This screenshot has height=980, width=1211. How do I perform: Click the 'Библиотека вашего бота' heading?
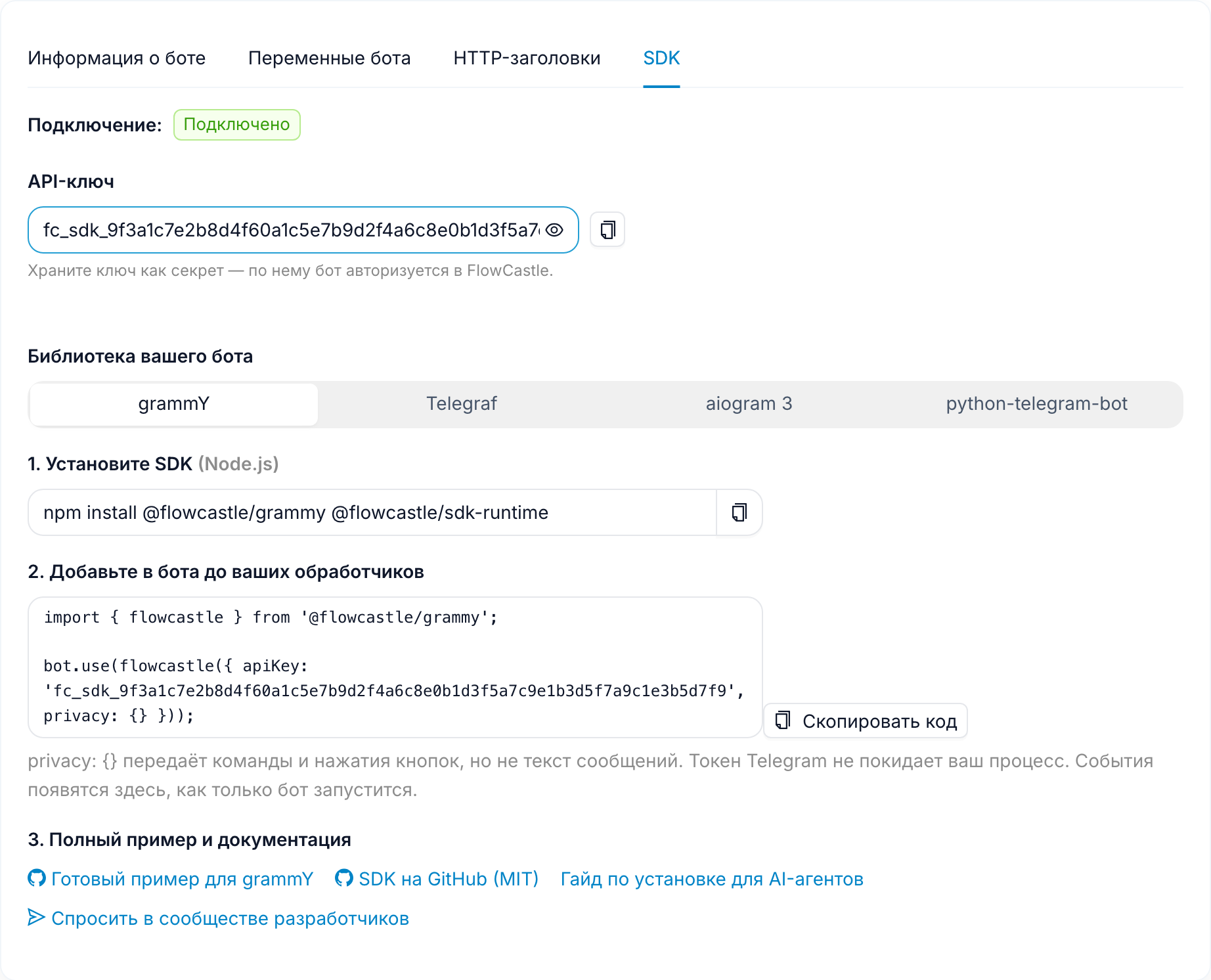[140, 357]
